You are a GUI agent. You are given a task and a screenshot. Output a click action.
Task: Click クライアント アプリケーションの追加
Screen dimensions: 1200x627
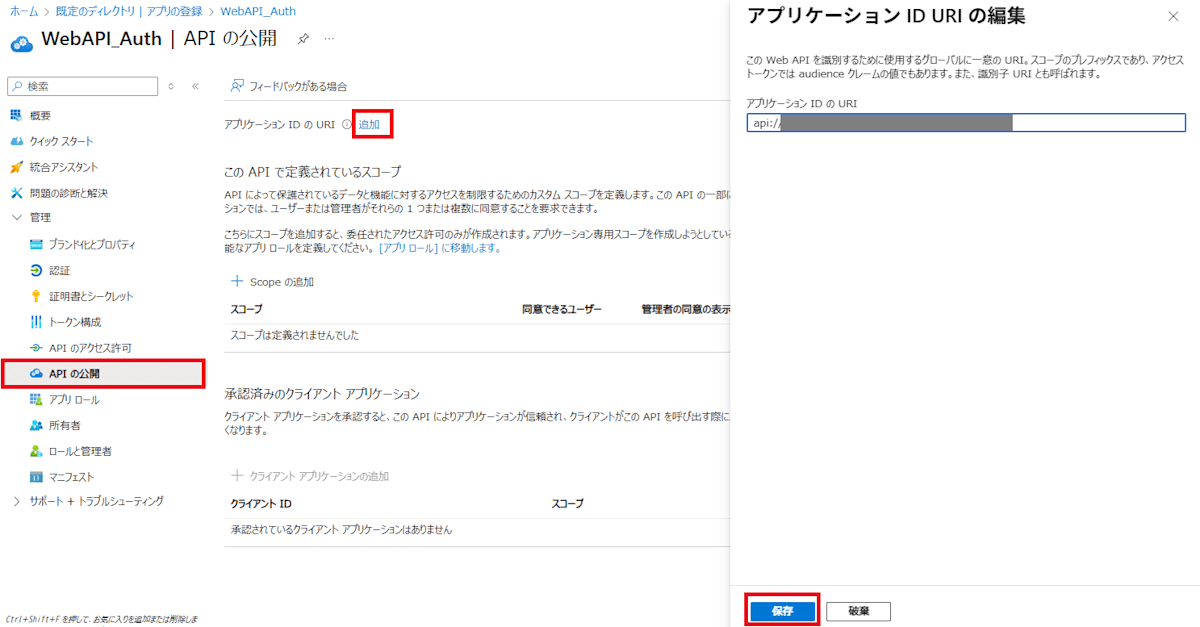[310, 476]
